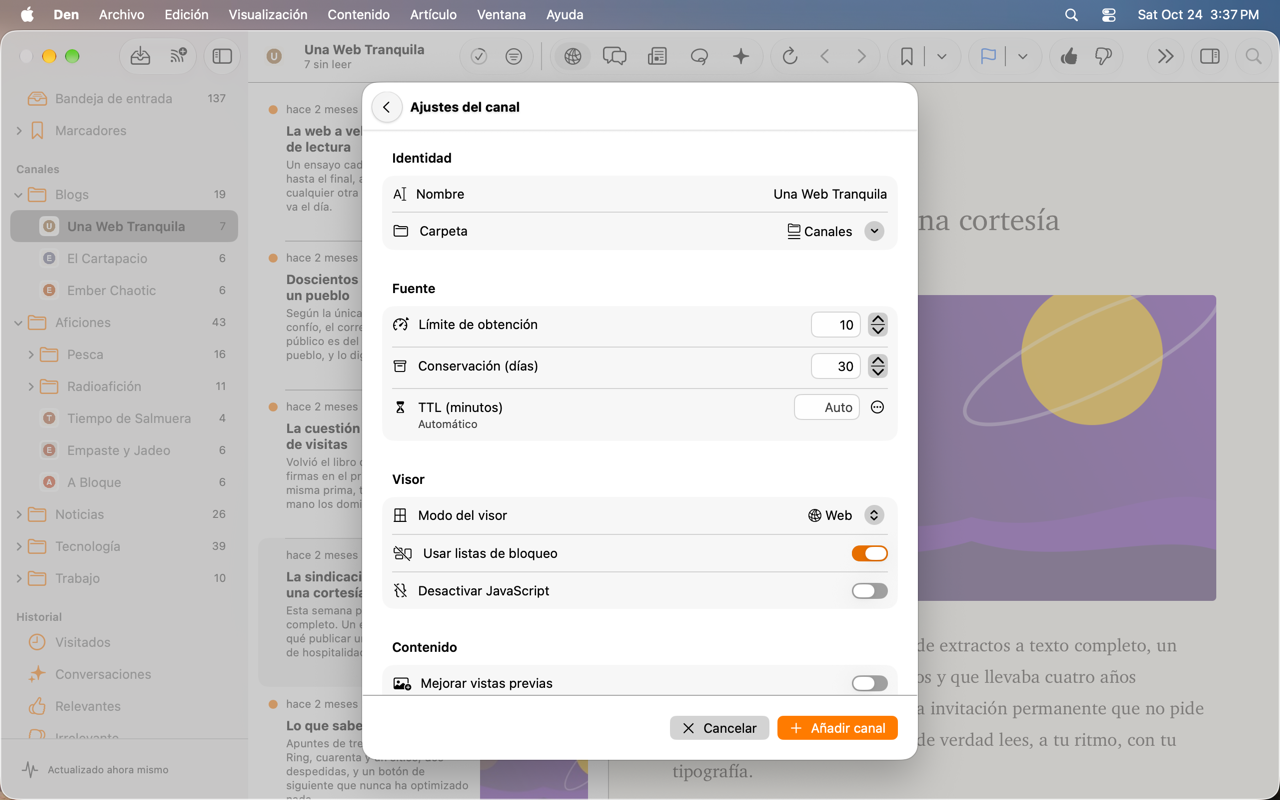The height and width of the screenshot is (800, 1280).
Task: Open Bandeja de entrada in sidebar
Action: 124,98
